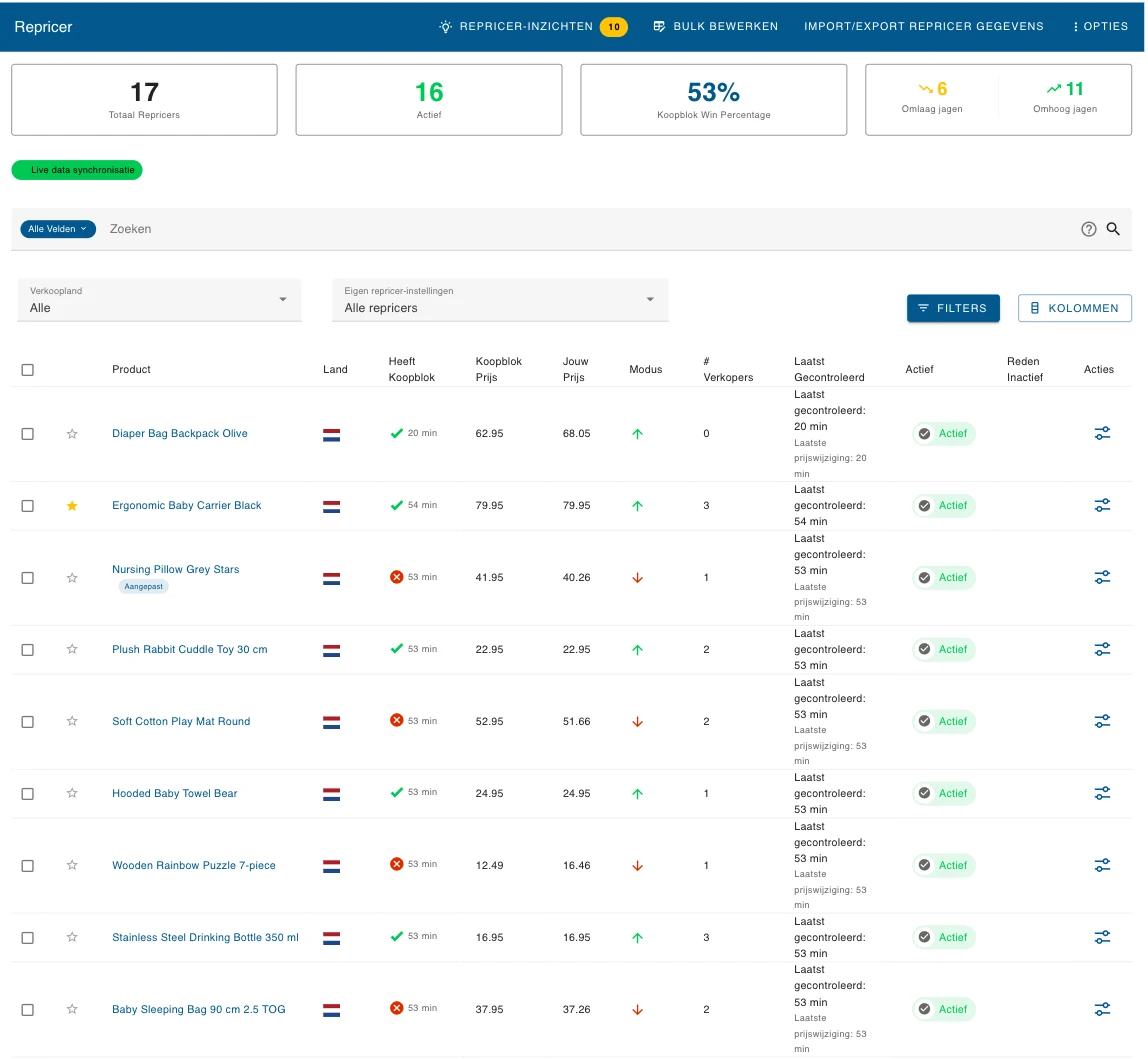Open settings sliders for Wooden Rainbow Puzzle 7-piece

[x=1102, y=866]
